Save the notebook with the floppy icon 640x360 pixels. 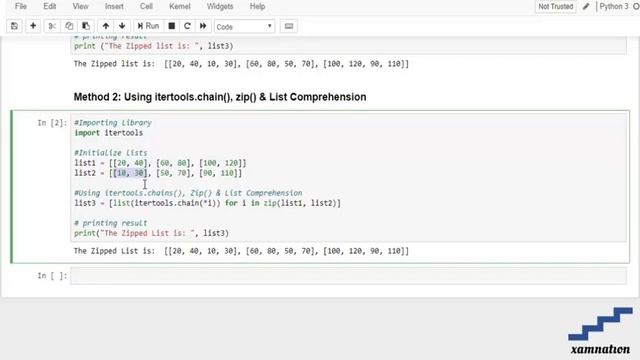[x=14, y=26]
